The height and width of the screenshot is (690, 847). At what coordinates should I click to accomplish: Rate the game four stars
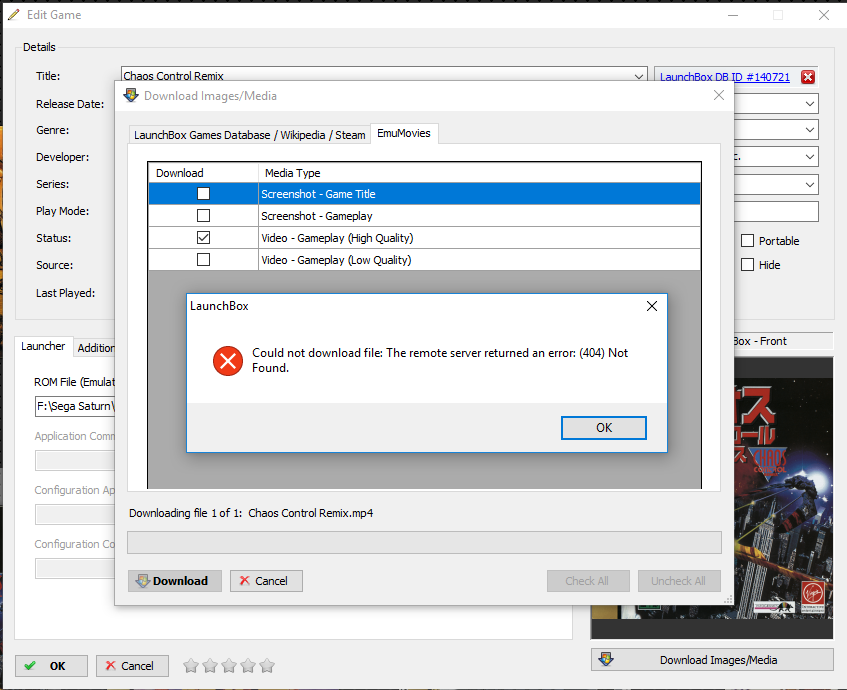248,666
